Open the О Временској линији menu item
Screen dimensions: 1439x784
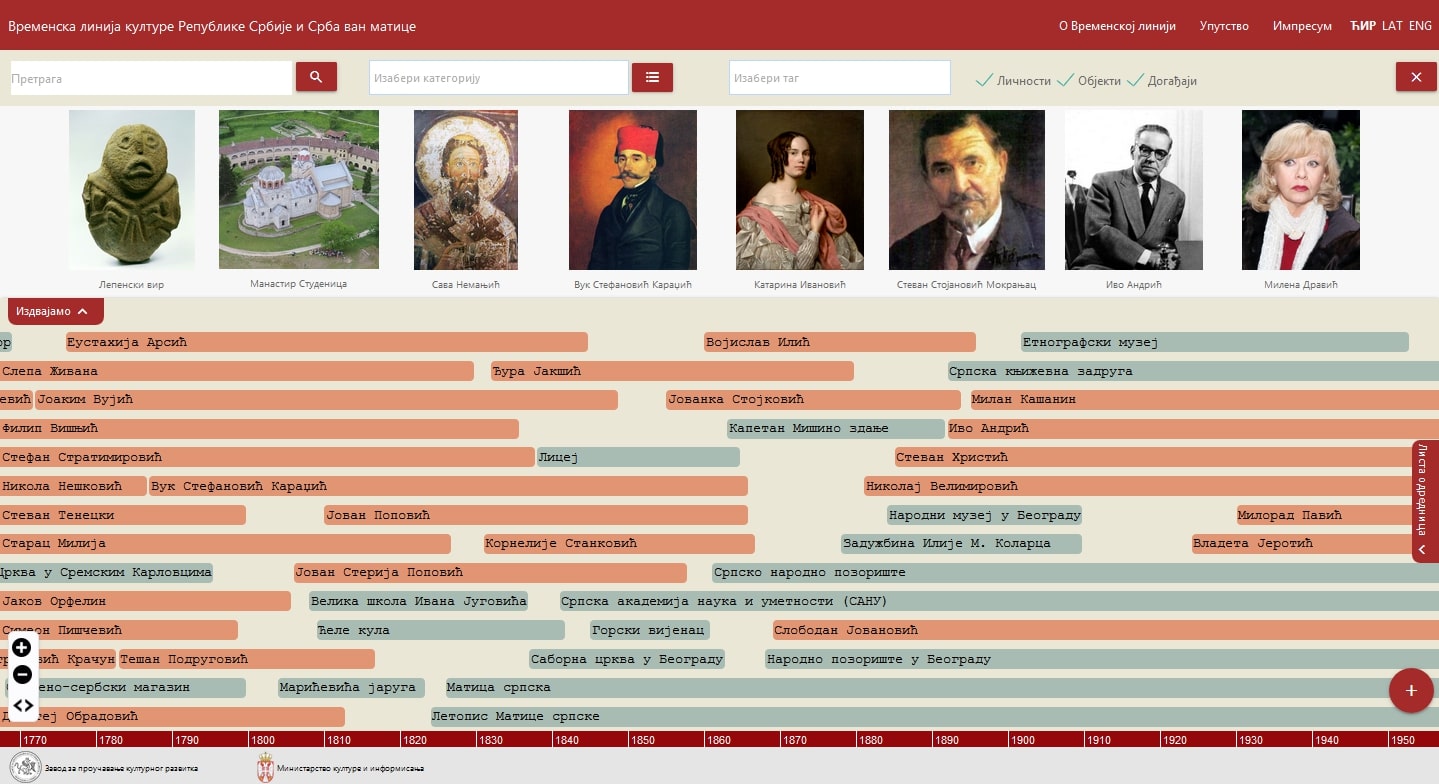(x=1117, y=26)
